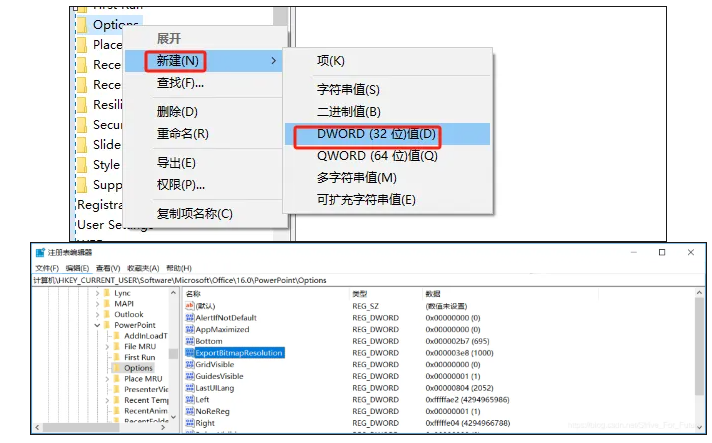Image resolution: width=712 pixels, height=443 pixels.
Task: Click the Secur folder icon beside the context menu
Action: [82, 125]
